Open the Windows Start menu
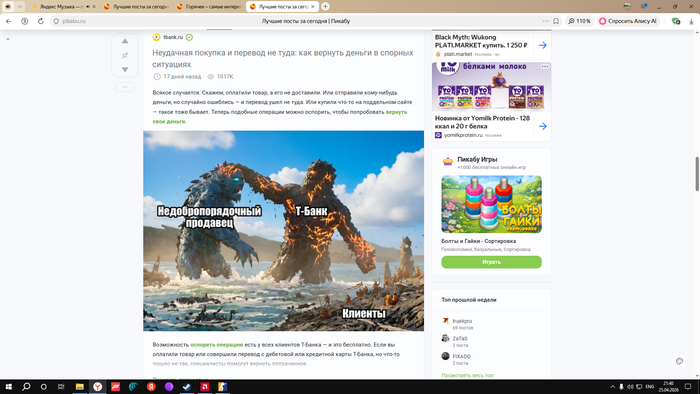 [x=8, y=386]
